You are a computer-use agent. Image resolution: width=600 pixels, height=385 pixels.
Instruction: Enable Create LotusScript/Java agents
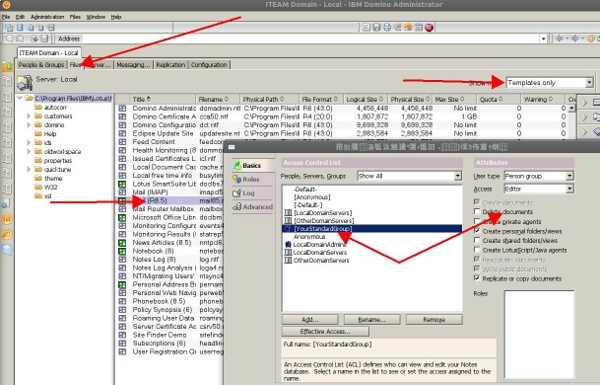(x=477, y=250)
